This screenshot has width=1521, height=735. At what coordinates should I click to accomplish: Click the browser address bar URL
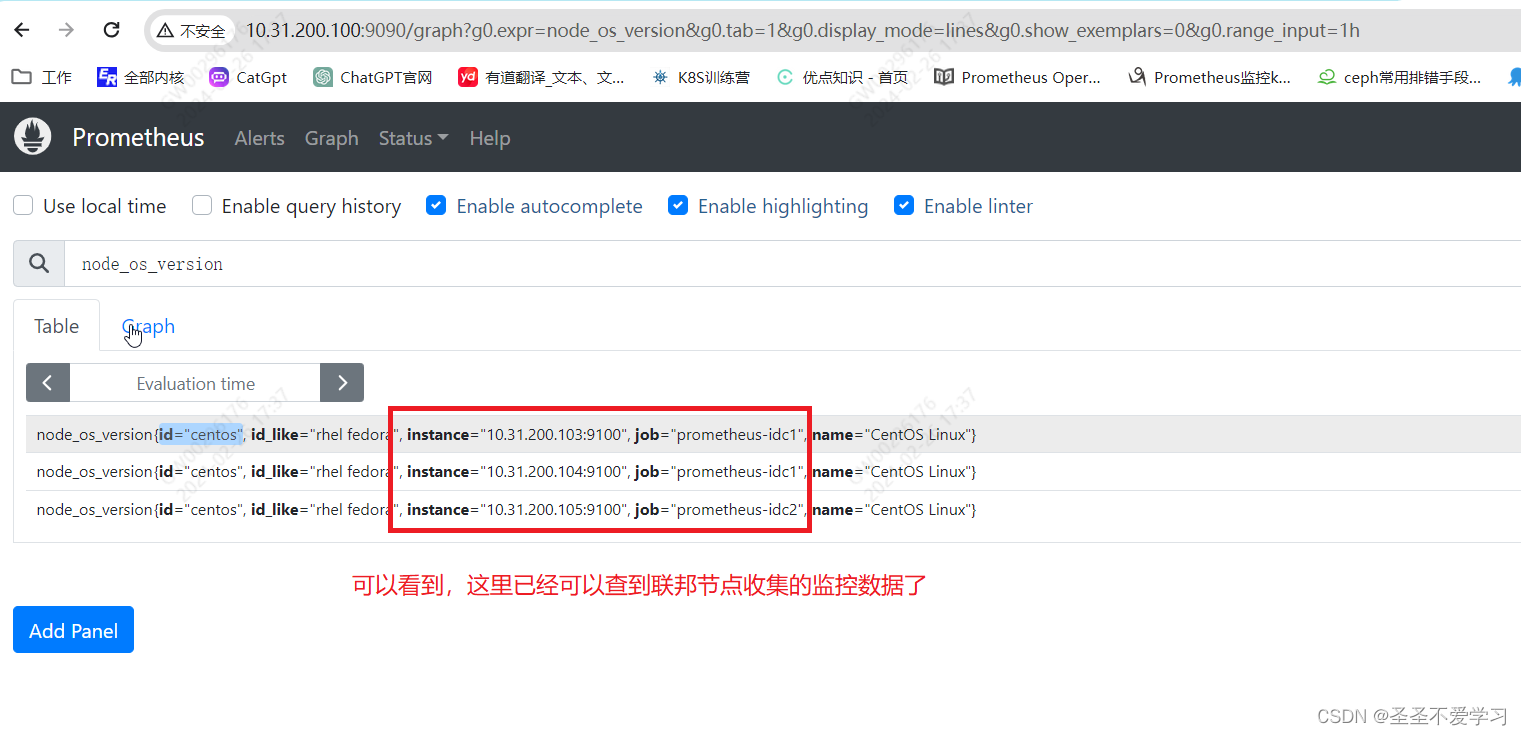pyautogui.click(x=802, y=31)
